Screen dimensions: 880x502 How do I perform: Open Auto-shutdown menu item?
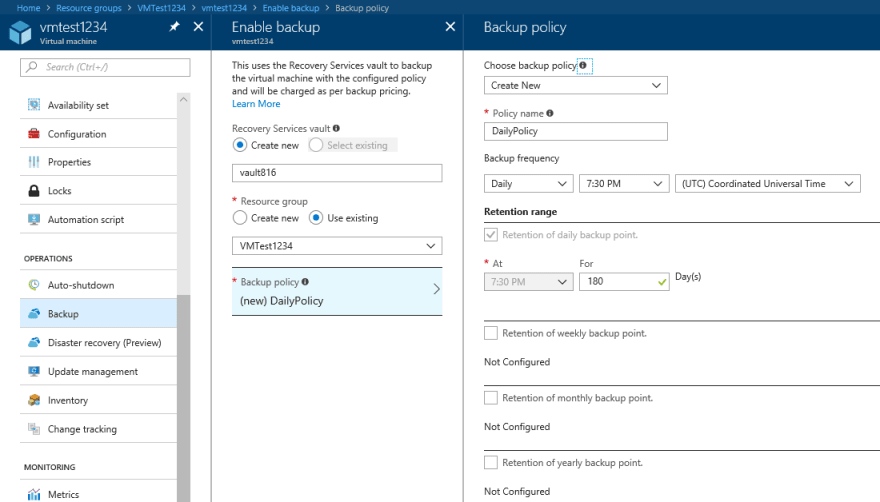tap(98, 285)
